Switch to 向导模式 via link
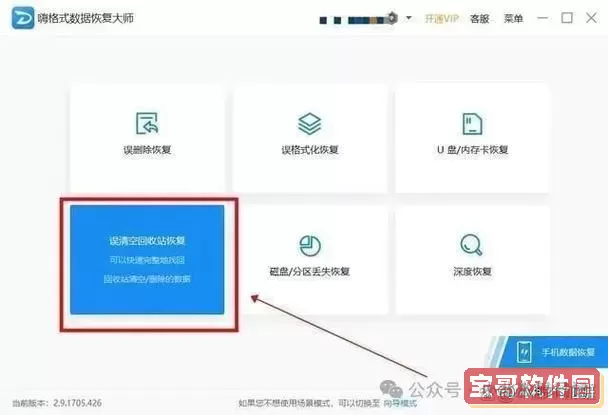This screenshot has height=415, width=608. pyautogui.click(x=400, y=403)
